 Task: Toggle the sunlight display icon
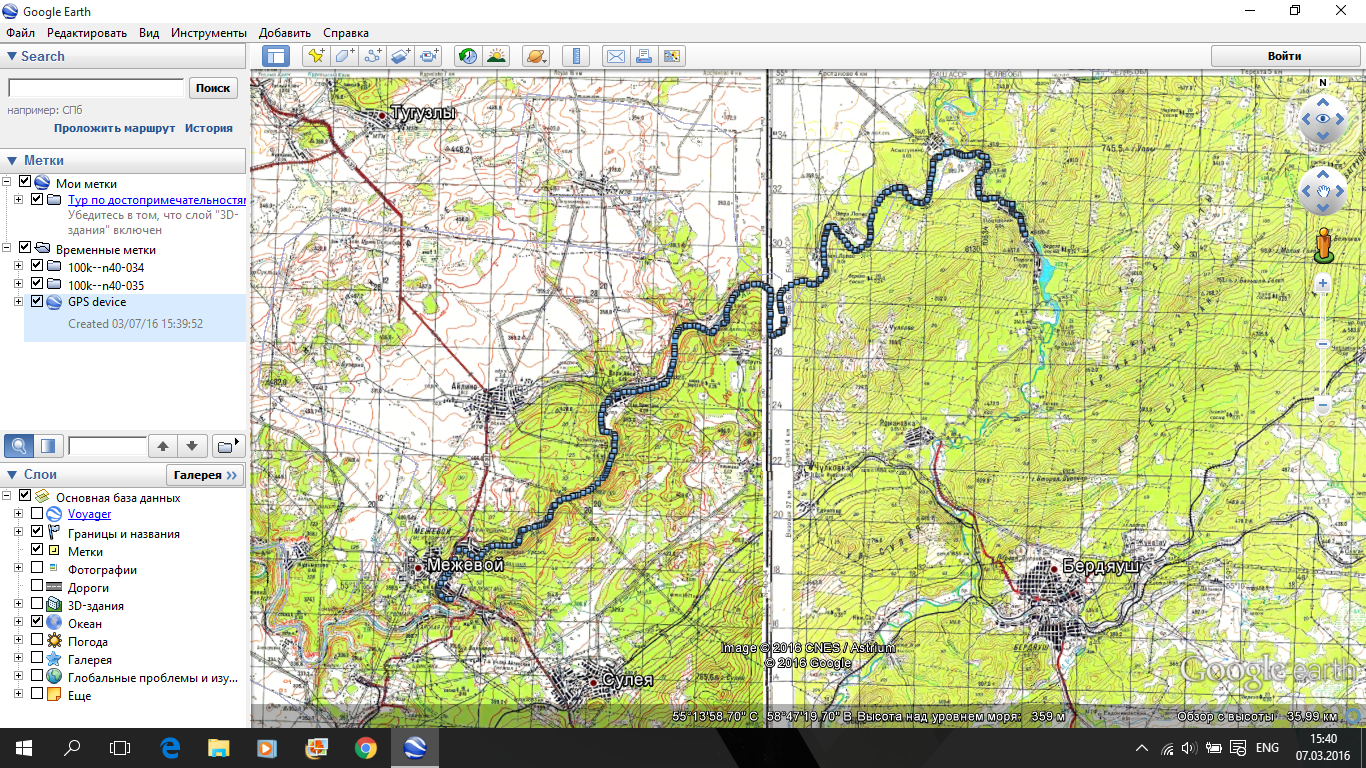[x=495, y=56]
